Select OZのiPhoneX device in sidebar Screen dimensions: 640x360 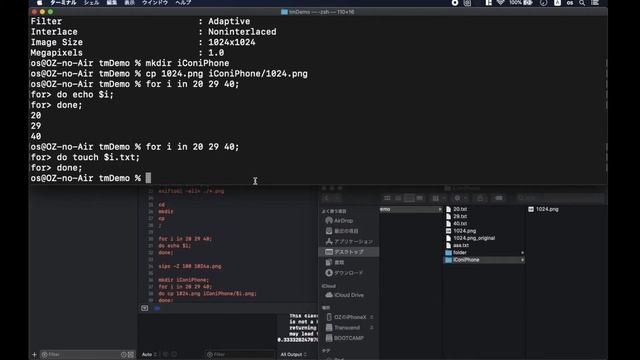346,317
